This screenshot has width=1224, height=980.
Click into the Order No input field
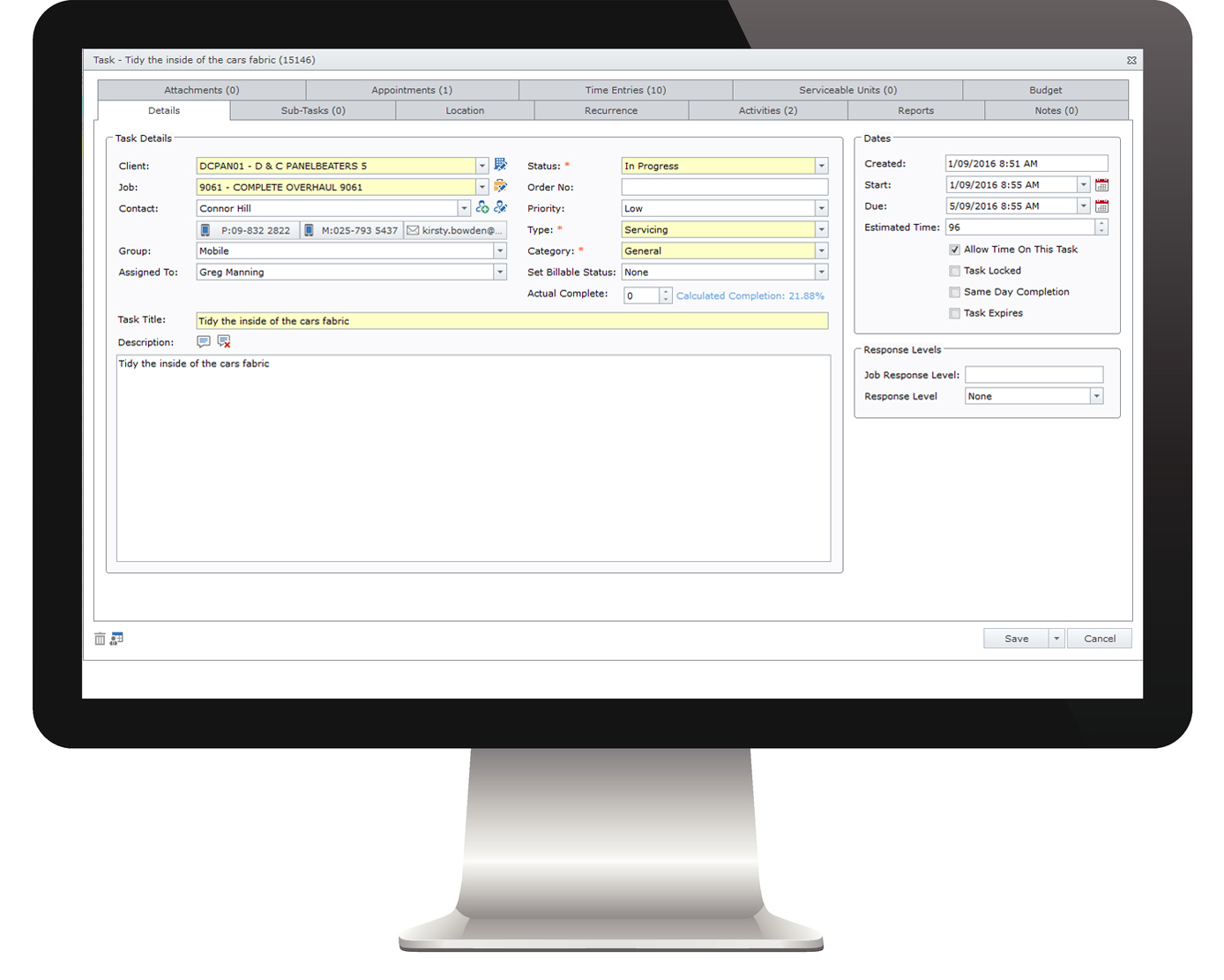(x=724, y=187)
